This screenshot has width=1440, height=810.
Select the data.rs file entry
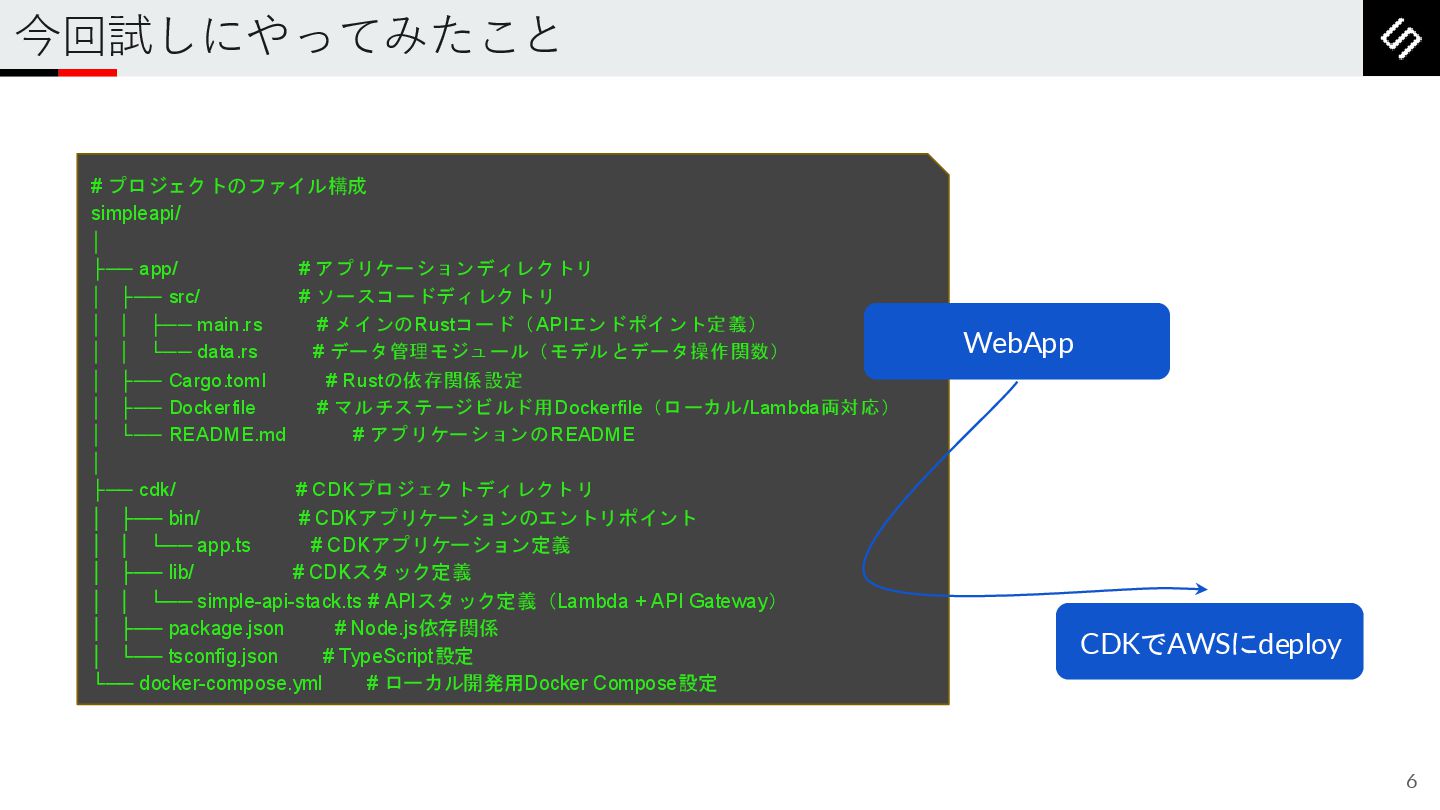tap(227, 352)
